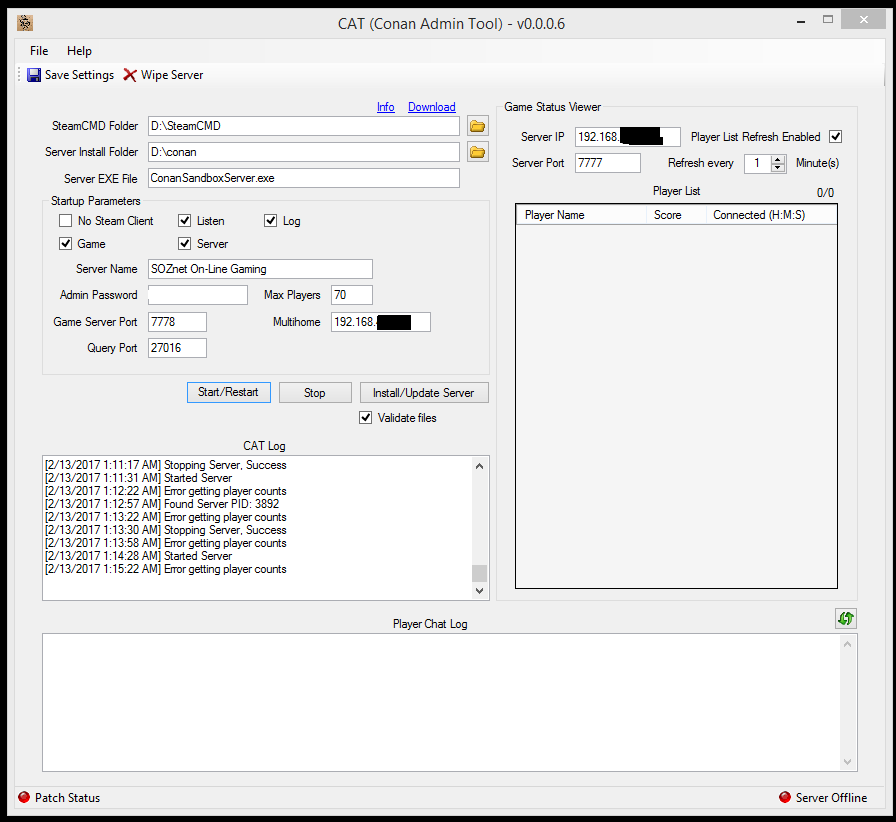Toggle the Validate files checkbox
Image resolution: width=896 pixels, height=822 pixels.
(366, 418)
